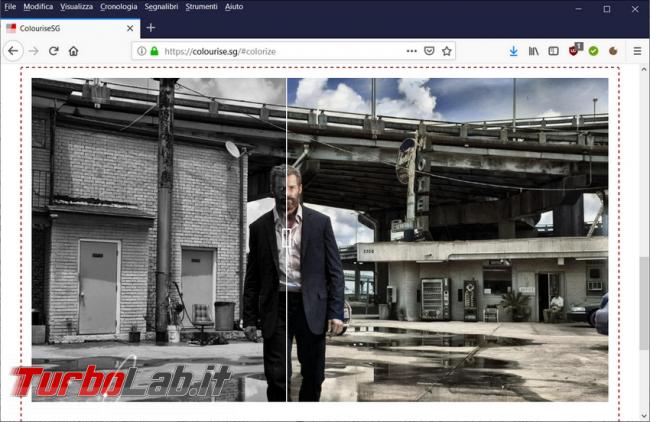The width and height of the screenshot is (650, 422).
Task: Show site information icon in address bar
Action: point(142,51)
